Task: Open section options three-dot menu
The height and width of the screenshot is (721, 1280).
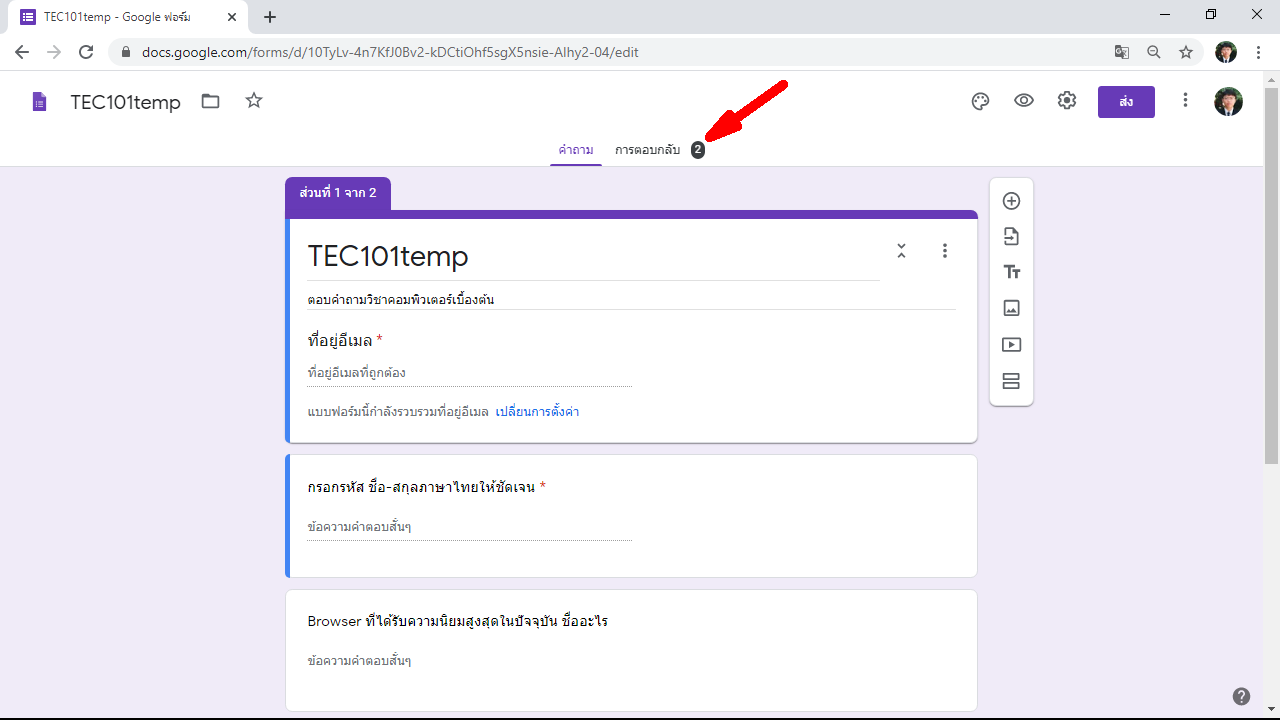Action: 945,251
